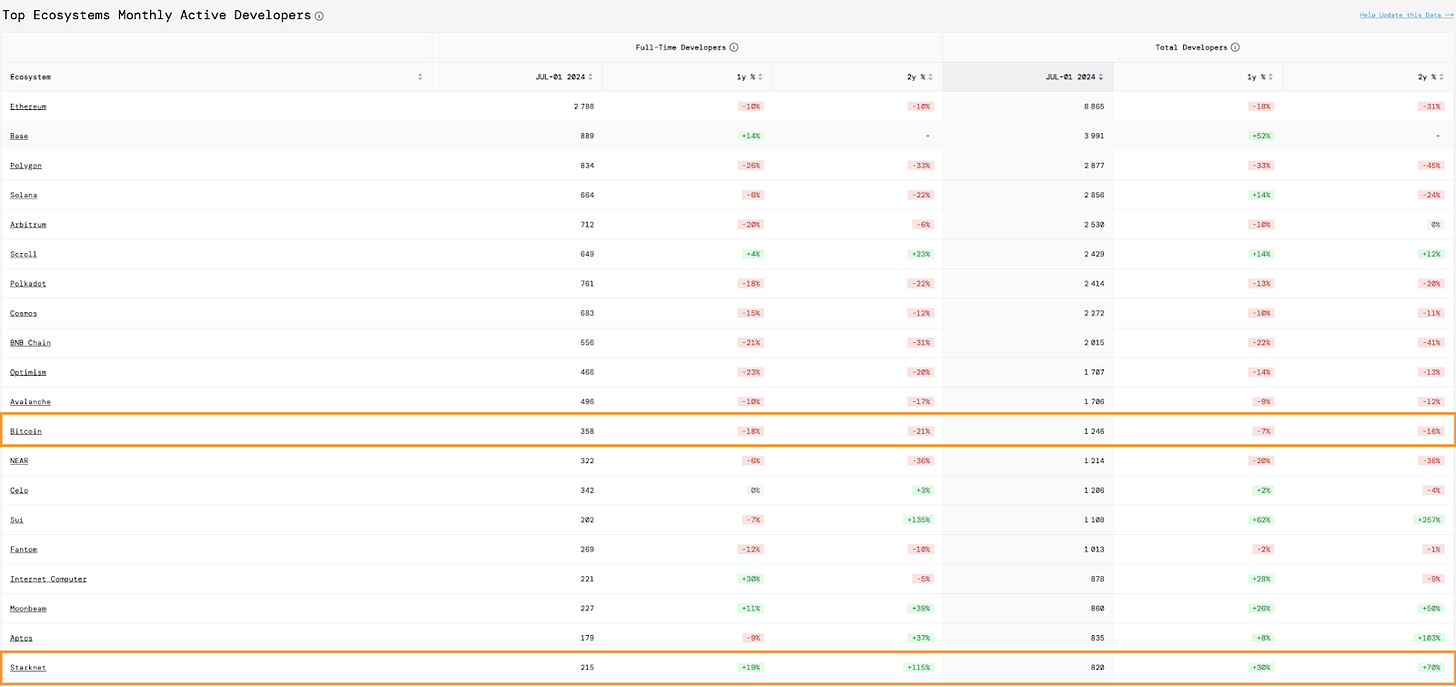The width and height of the screenshot is (1456, 687).
Task: Click info icon next to Full-Time Developers
Action: click(734, 47)
